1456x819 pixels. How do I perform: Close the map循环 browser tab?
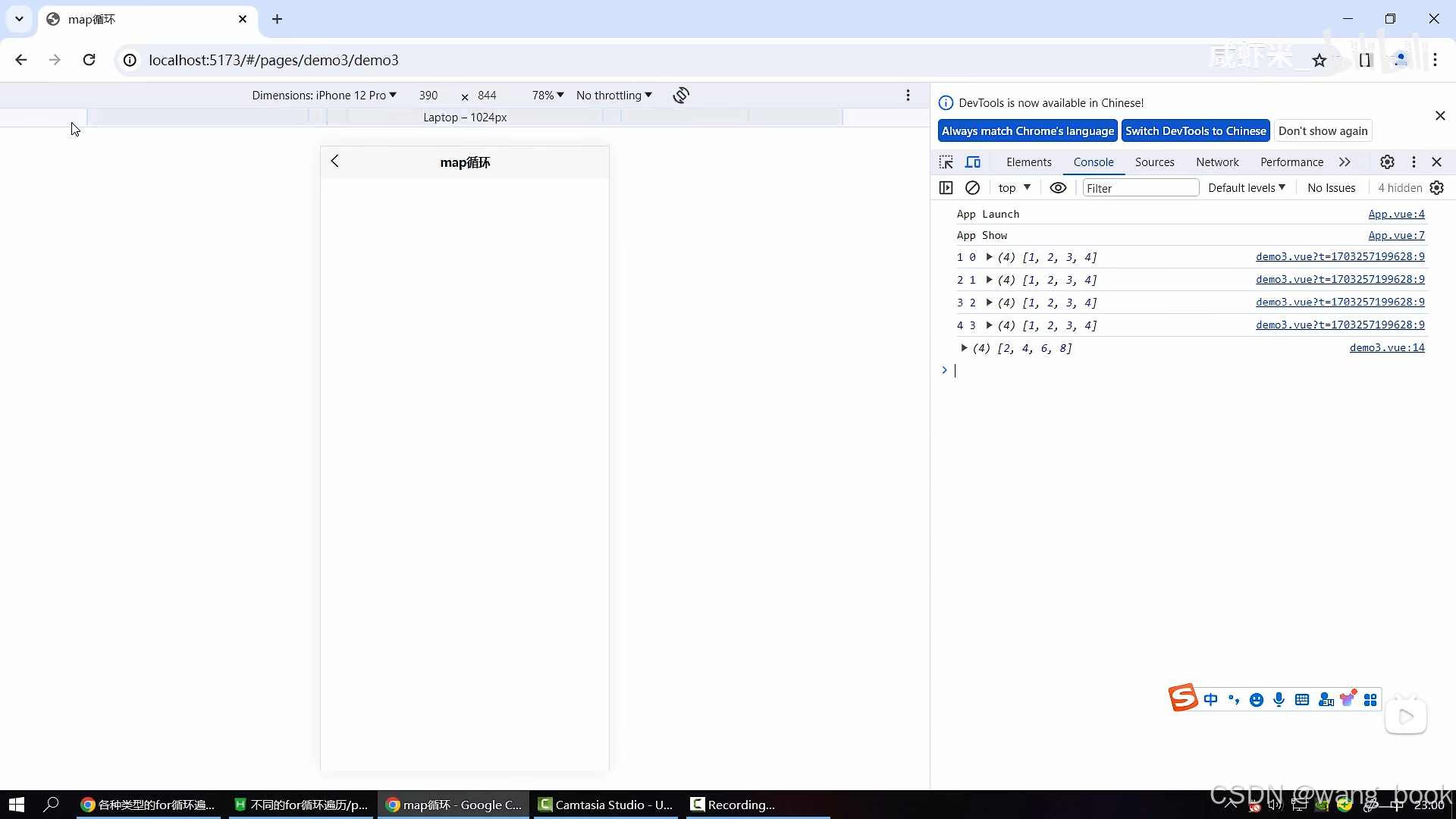(243, 19)
